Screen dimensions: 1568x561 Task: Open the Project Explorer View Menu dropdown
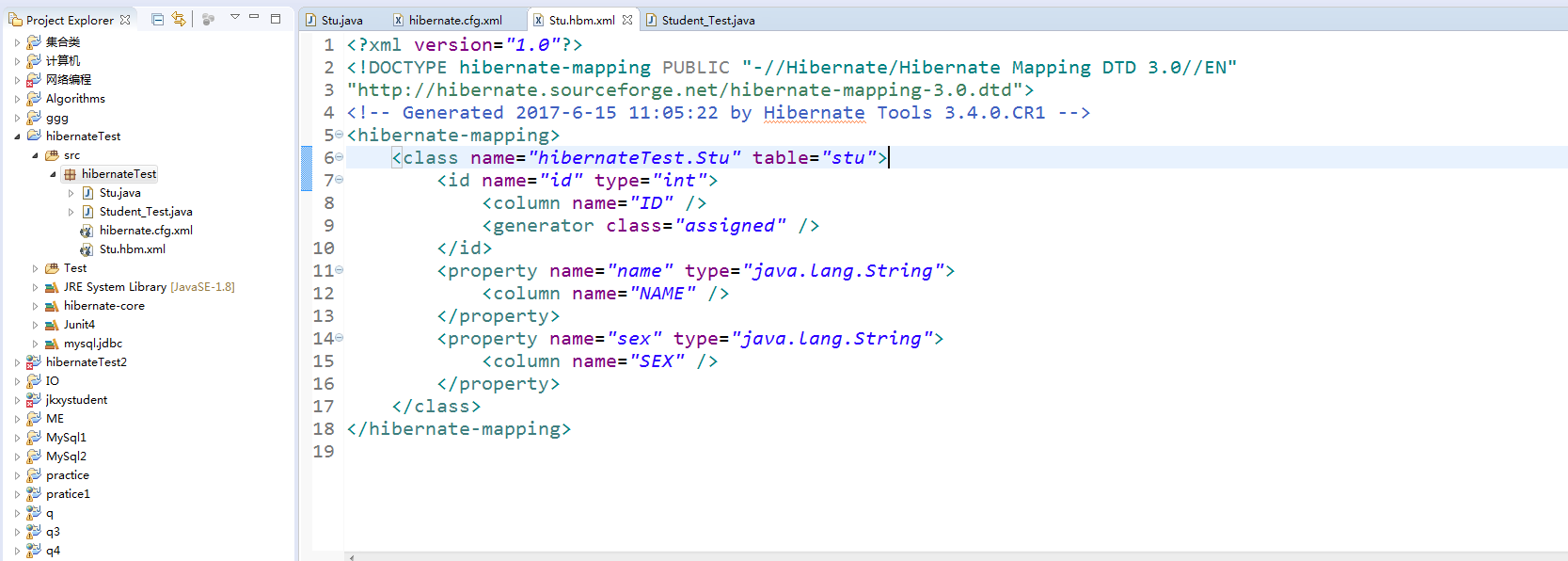tap(235, 17)
